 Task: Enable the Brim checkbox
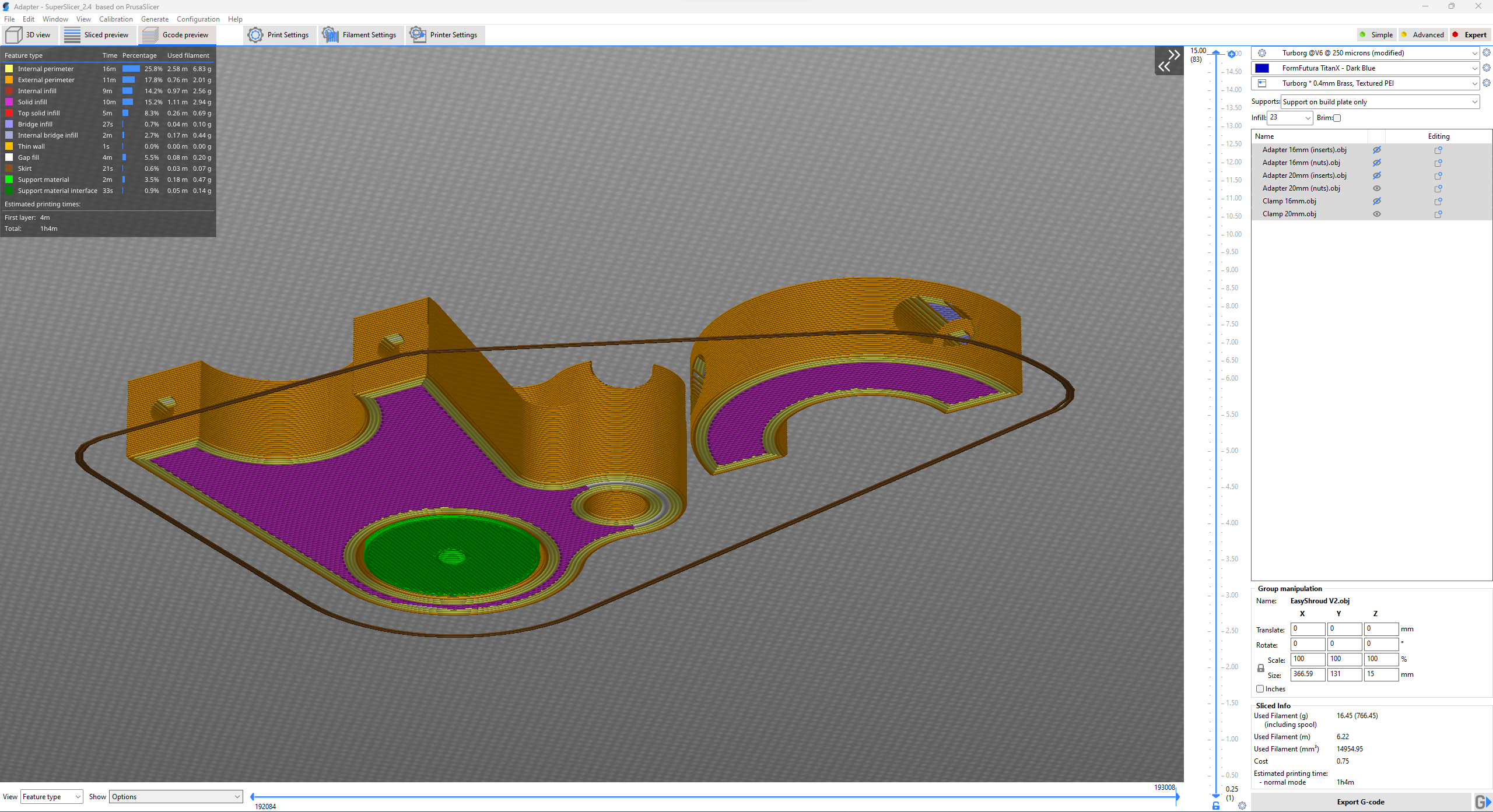click(1337, 118)
